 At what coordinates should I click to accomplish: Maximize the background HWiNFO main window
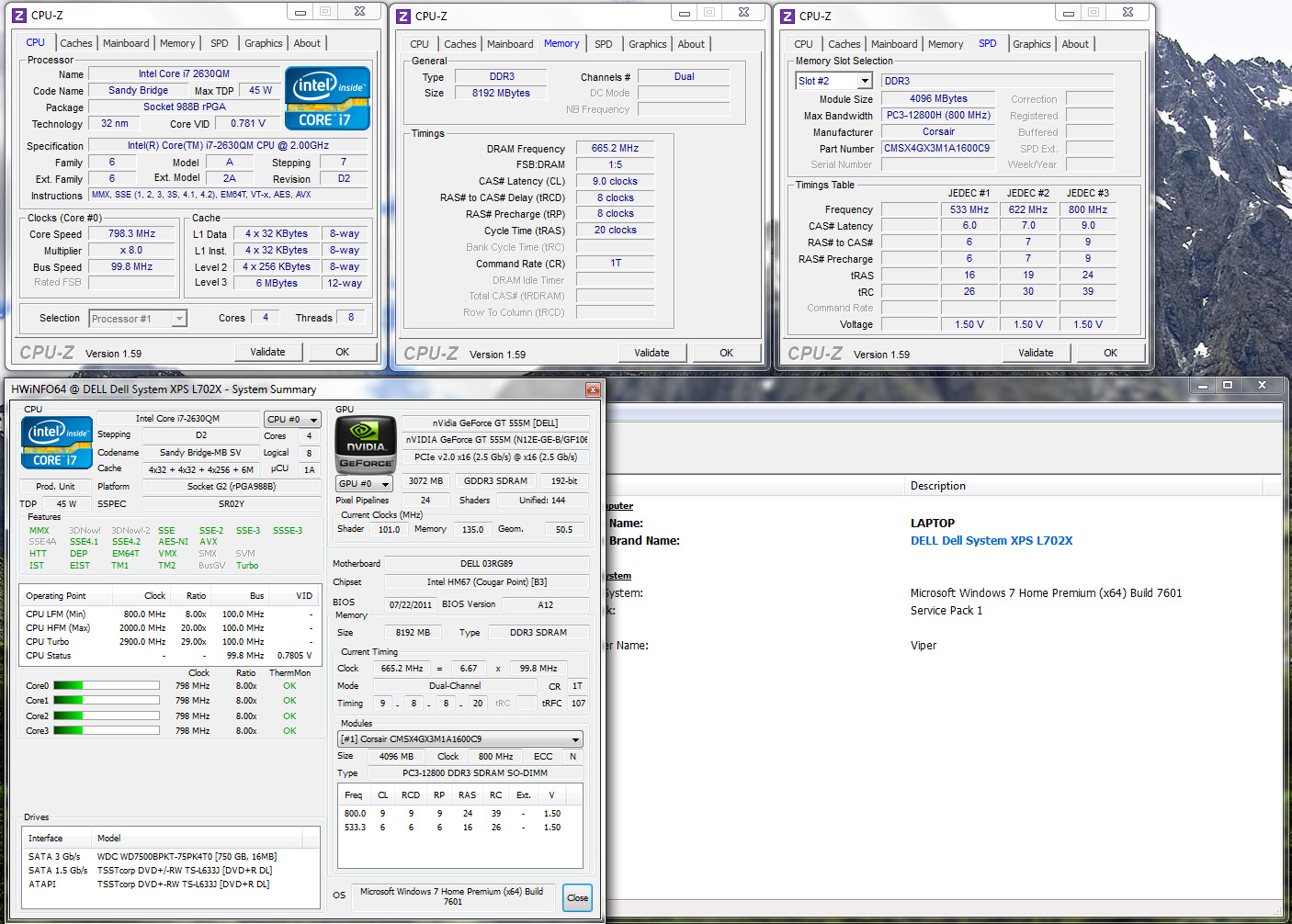tap(1228, 386)
